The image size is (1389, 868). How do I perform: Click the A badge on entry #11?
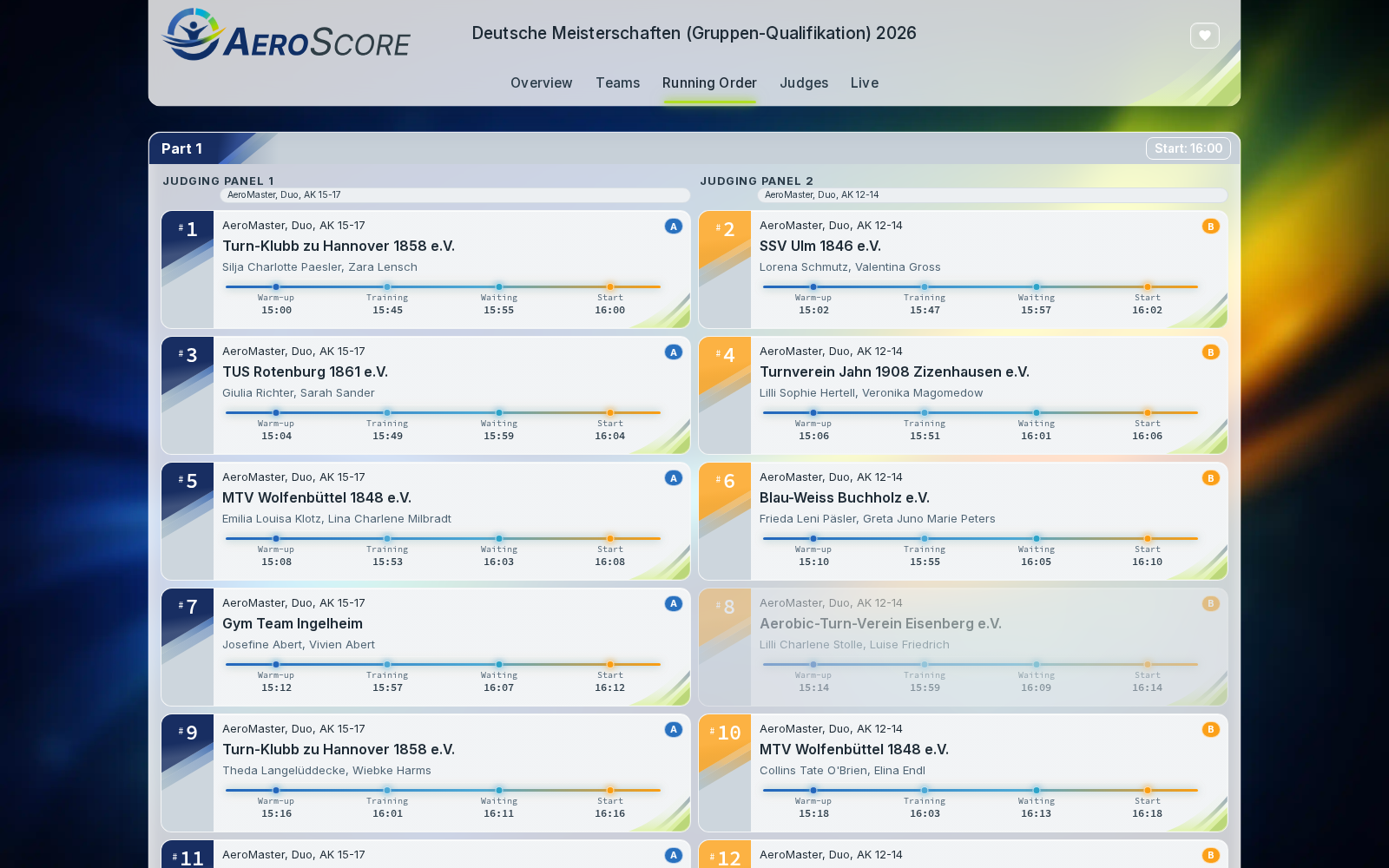point(673,855)
